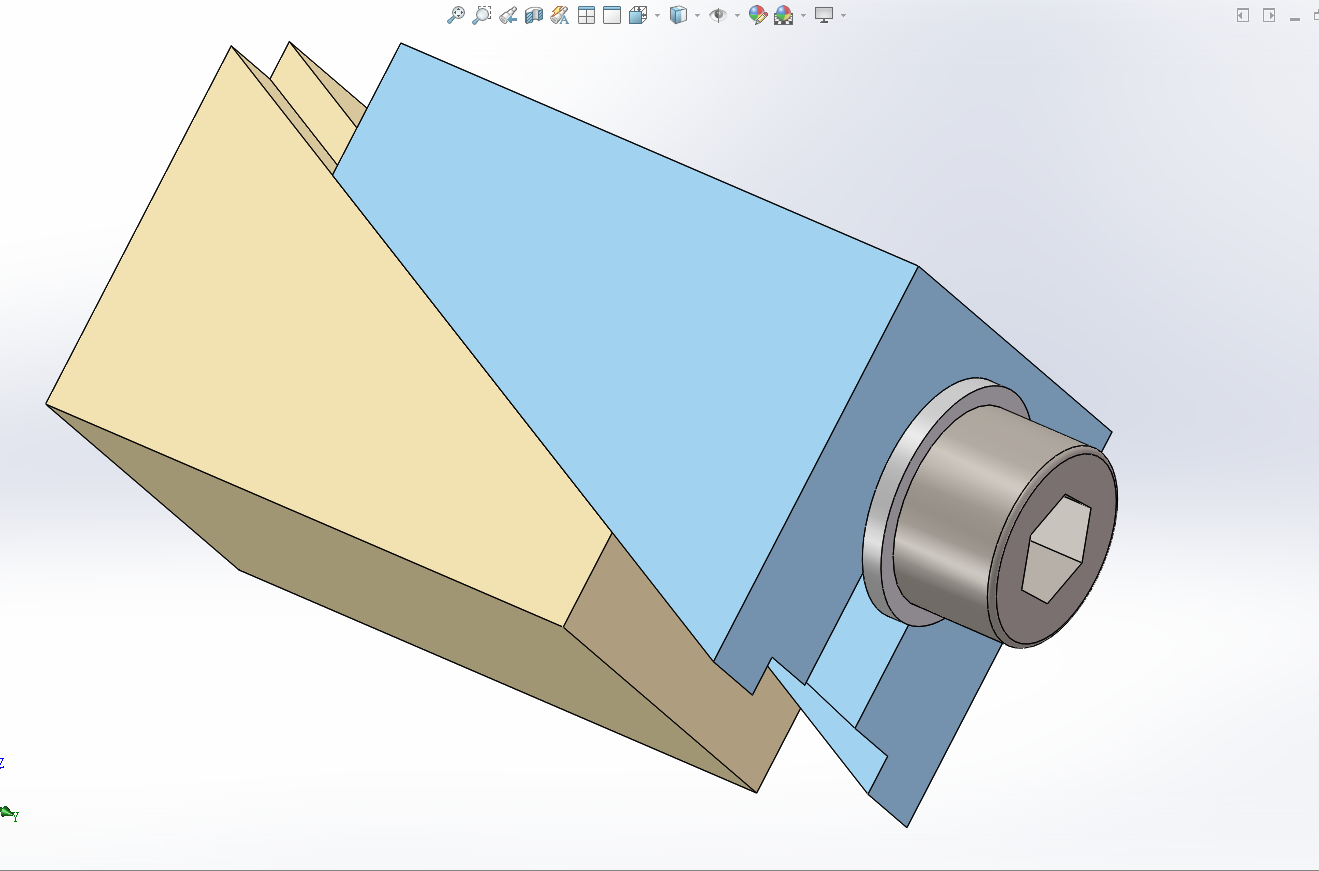The width and height of the screenshot is (1319, 871).
Task: Click the View Settings monitor icon
Action: pyautogui.click(x=824, y=15)
